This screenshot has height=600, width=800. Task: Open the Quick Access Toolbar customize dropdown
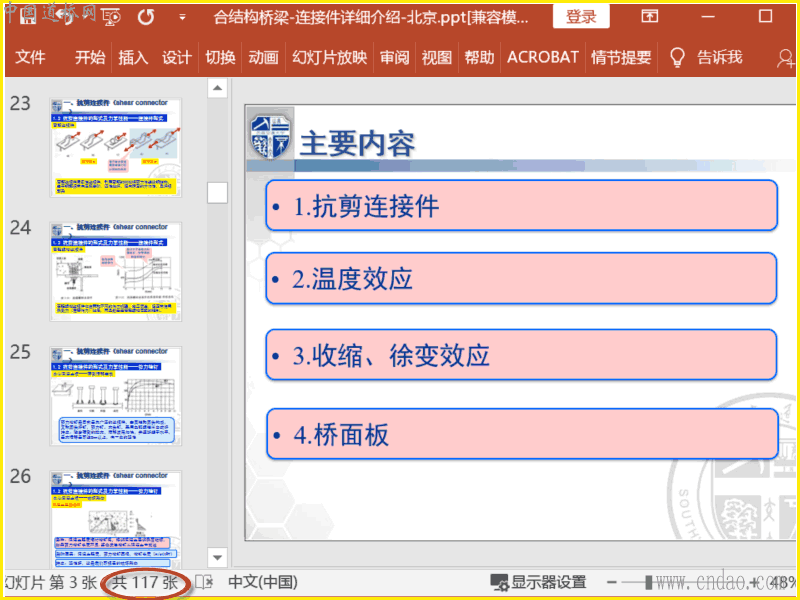pyautogui.click(x=182, y=17)
